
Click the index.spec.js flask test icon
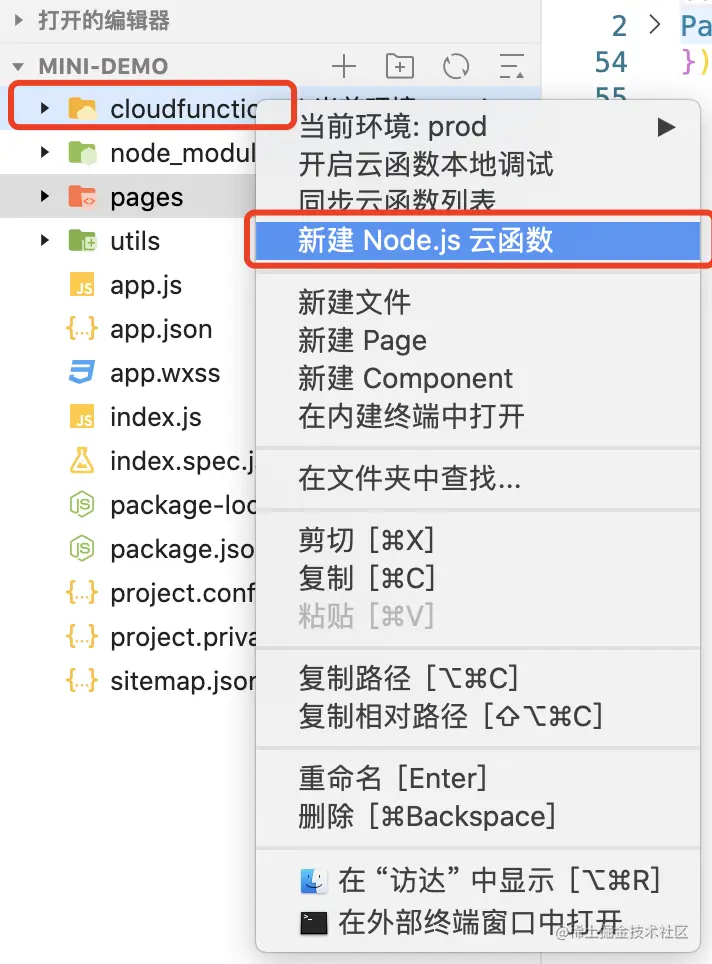pos(81,461)
